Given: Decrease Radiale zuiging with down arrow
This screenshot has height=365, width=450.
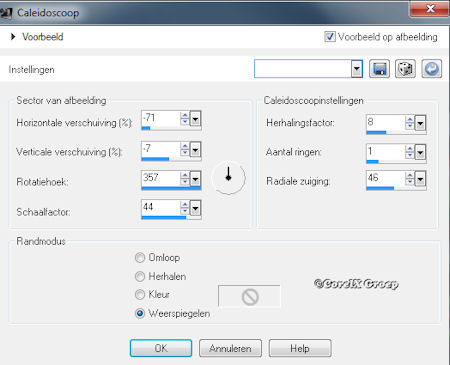Looking at the screenshot, I should [x=410, y=182].
